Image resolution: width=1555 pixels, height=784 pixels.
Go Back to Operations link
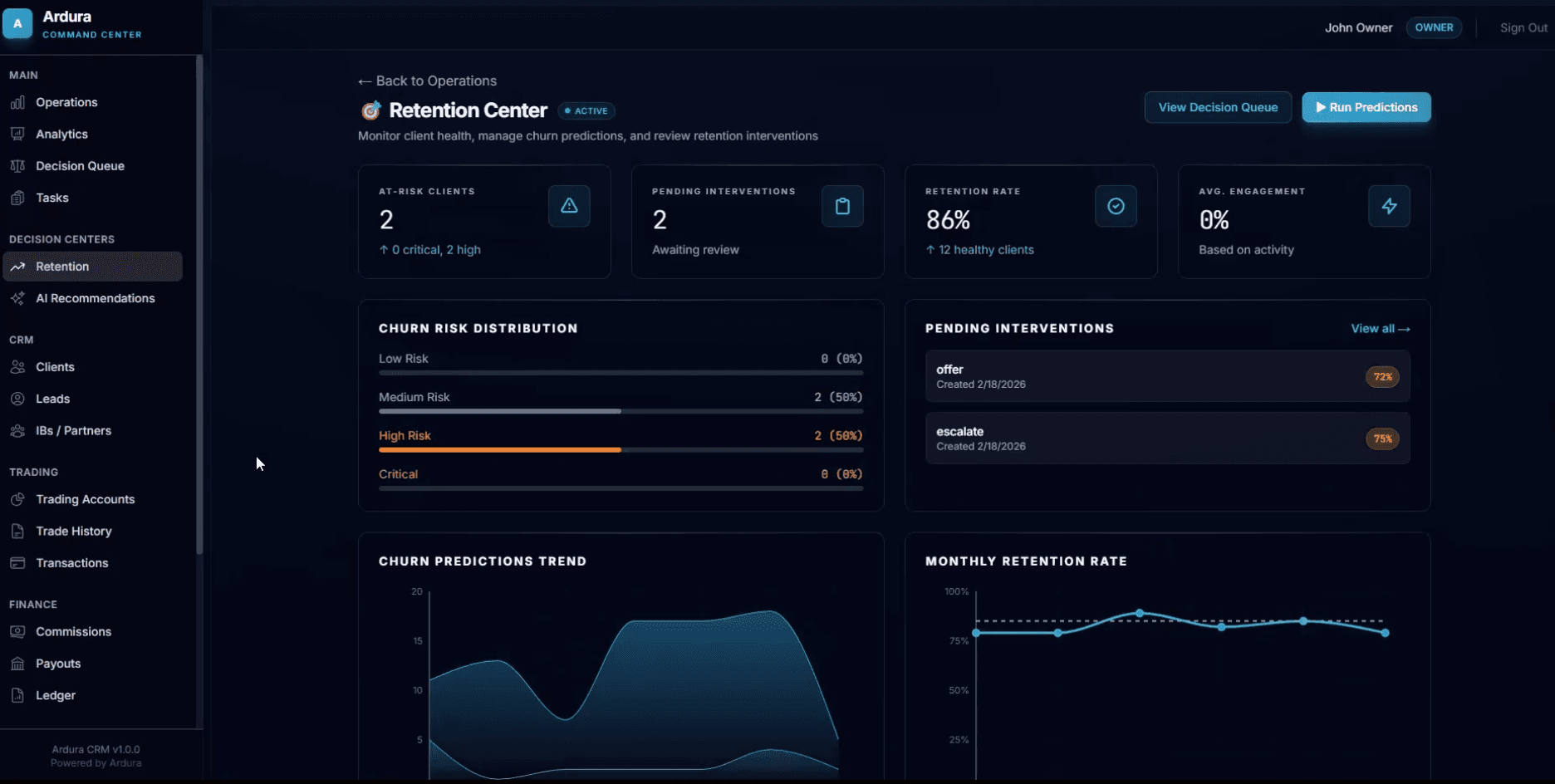(427, 81)
